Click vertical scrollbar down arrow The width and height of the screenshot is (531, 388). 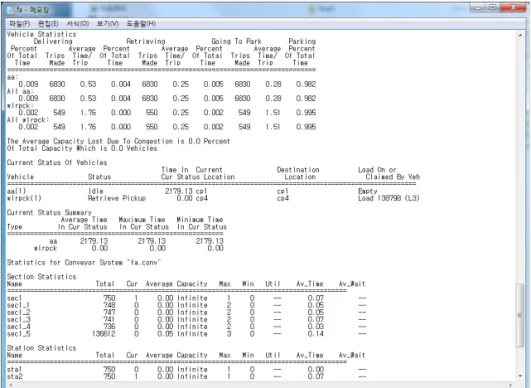click(x=520, y=376)
